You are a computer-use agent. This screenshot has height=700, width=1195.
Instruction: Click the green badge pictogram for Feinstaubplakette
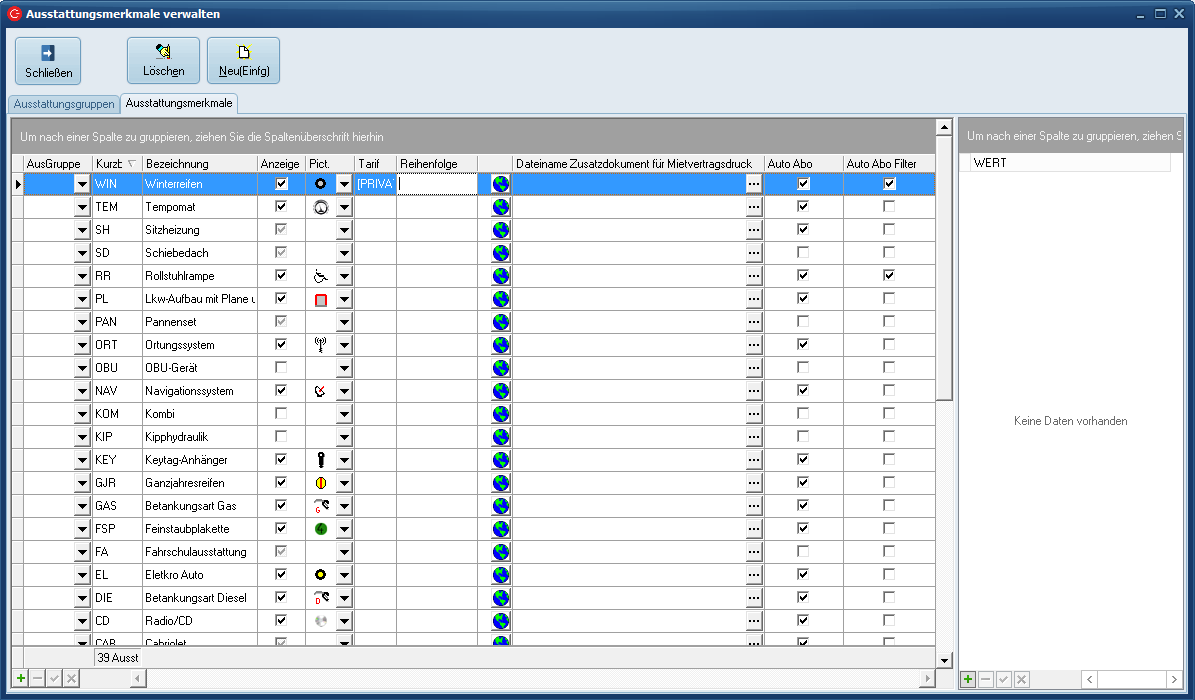click(320, 529)
